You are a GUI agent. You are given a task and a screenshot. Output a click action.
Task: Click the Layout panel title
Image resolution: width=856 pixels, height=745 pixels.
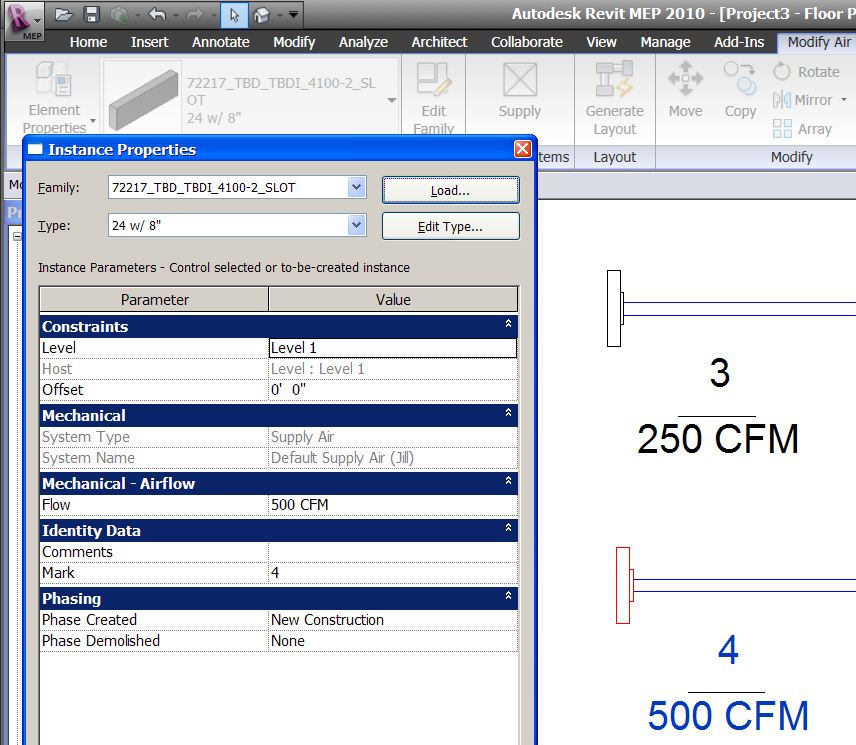click(615, 157)
